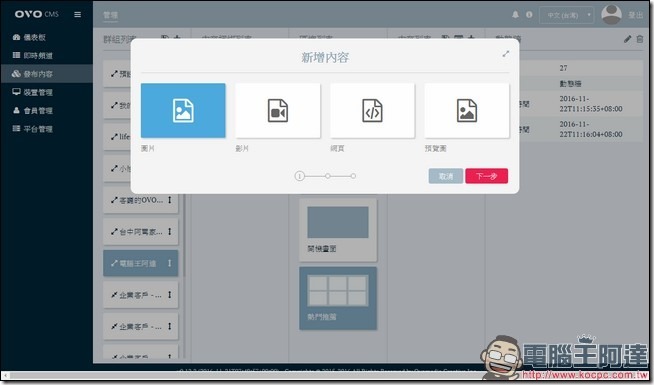Click the 動態牆 value cell
This screenshot has height=385, width=654.
pyautogui.click(x=570, y=84)
